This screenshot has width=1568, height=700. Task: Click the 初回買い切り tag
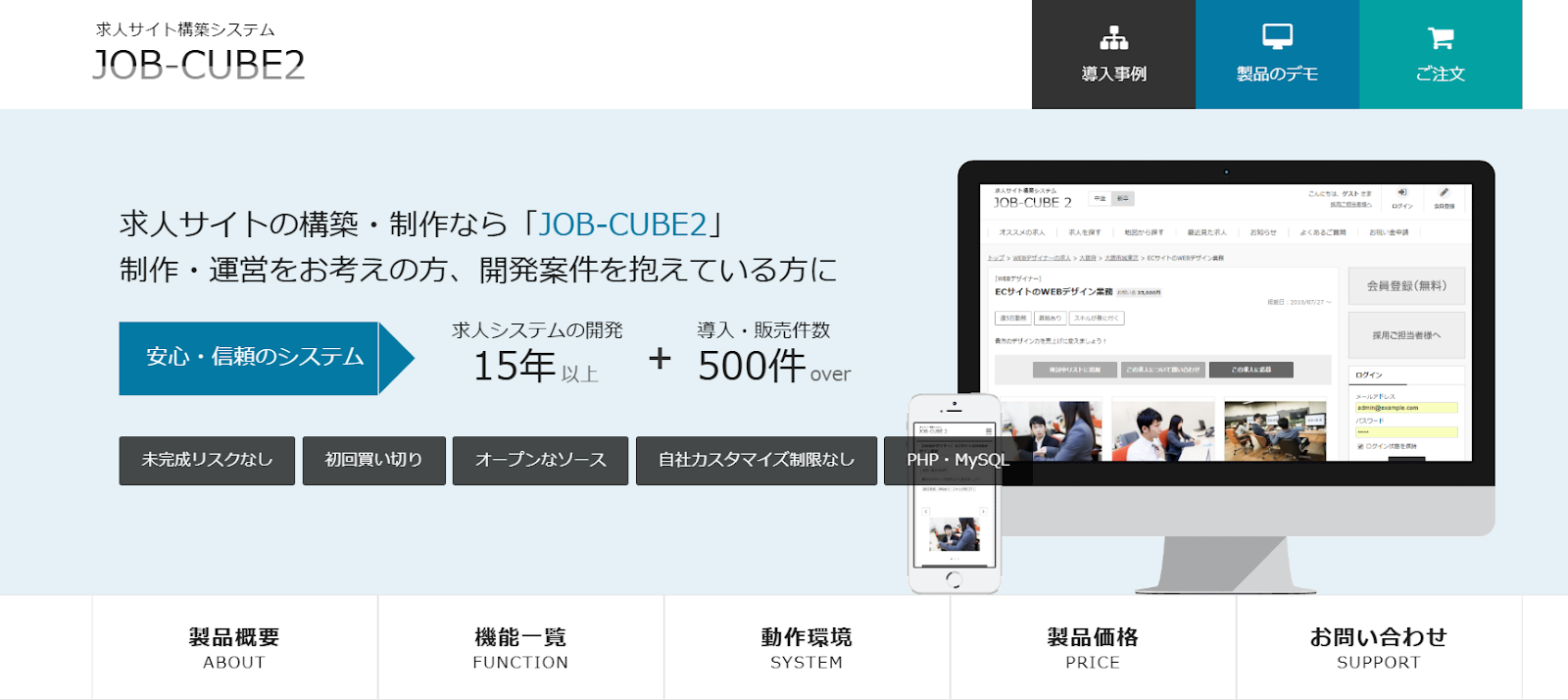pos(374,461)
